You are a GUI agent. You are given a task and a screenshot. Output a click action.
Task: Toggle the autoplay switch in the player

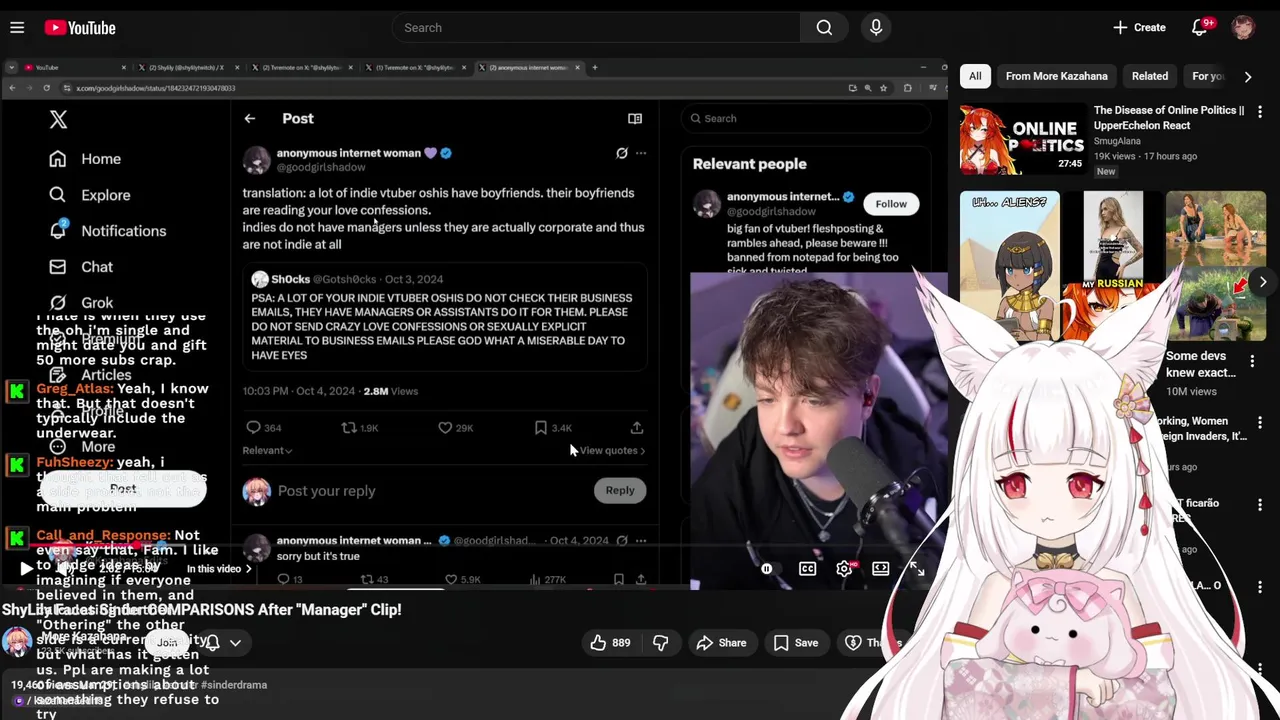point(767,569)
